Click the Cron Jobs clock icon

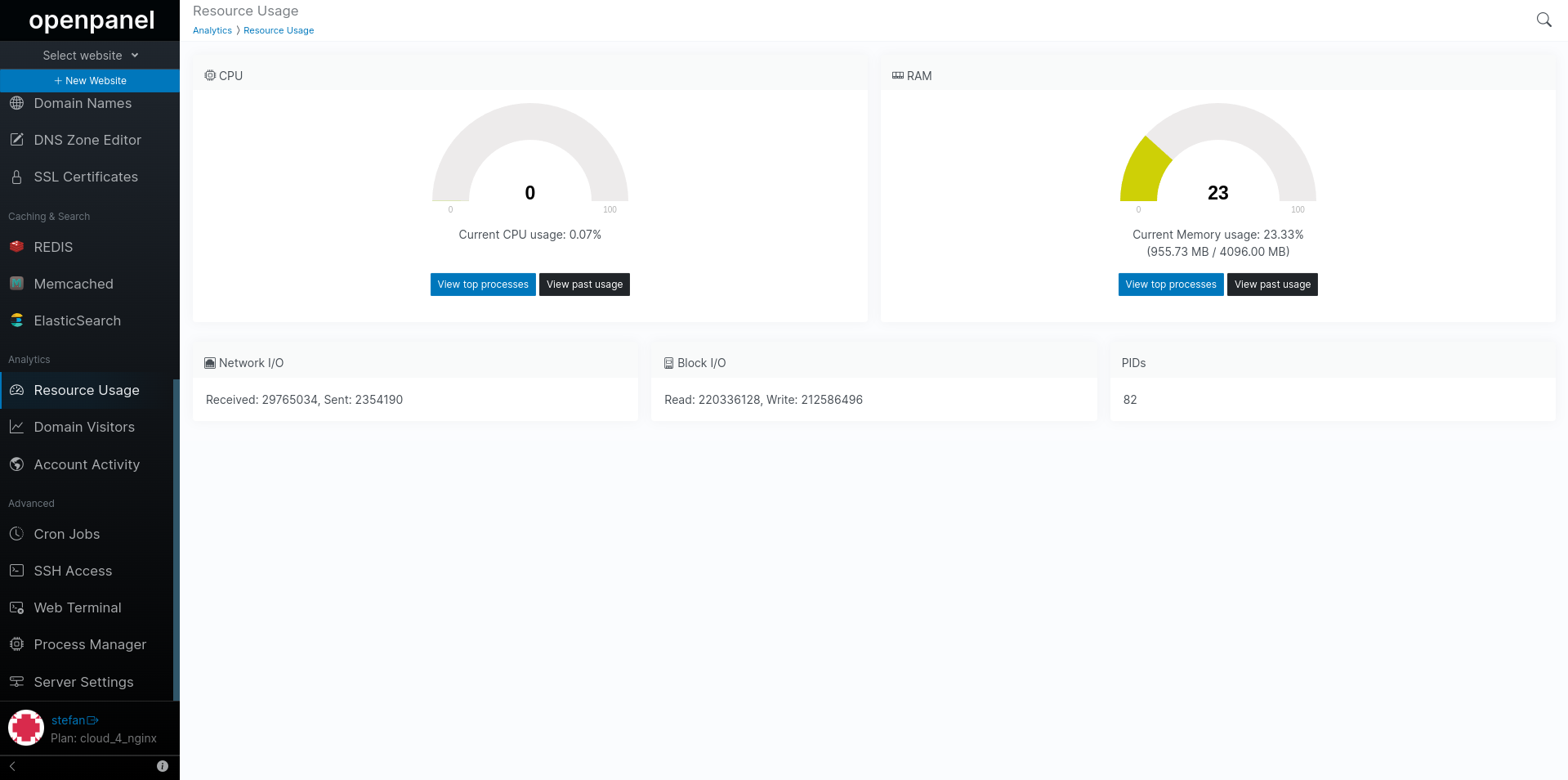pyautogui.click(x=16, y=534)
